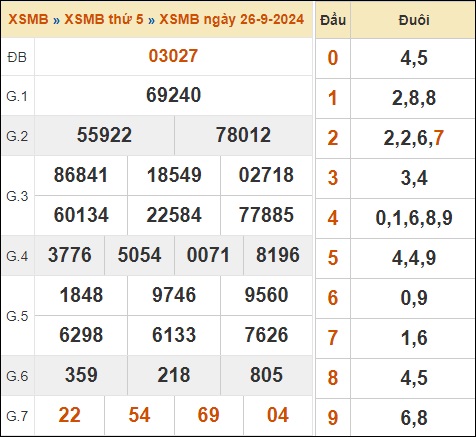Select special prize number 03027

173,56
